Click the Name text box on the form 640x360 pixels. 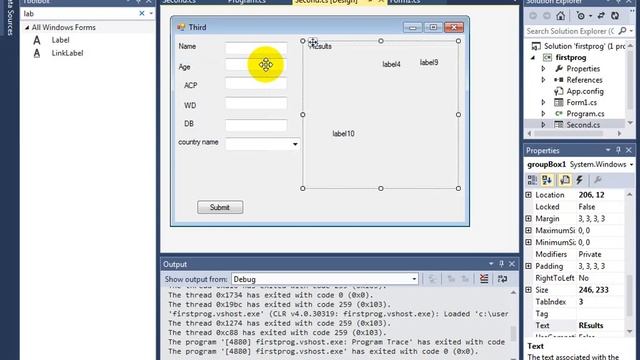(x=256, y=48)
